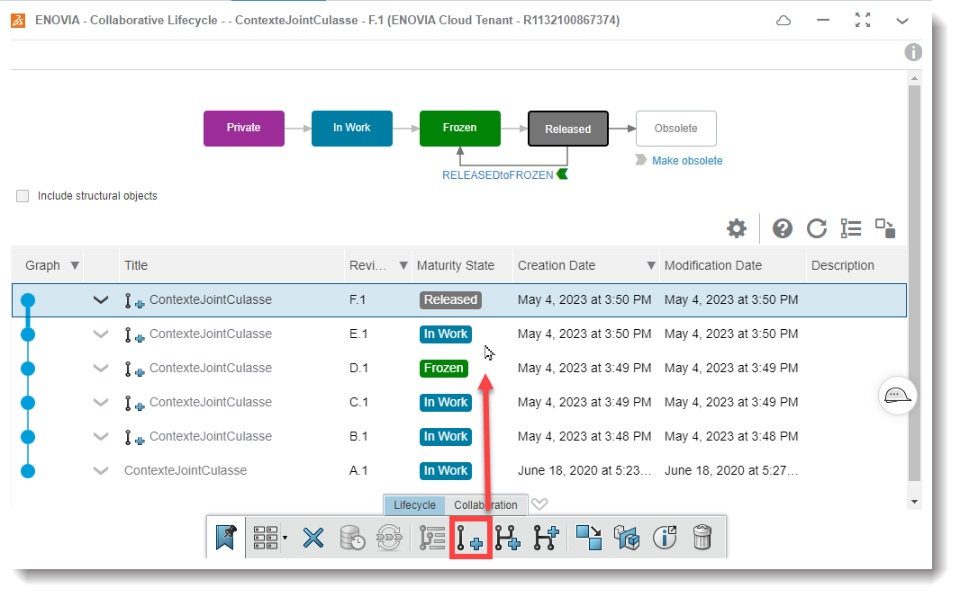Click the scrollbar down arrow
The height and width of the screenshot is (597, 960).
tap(914, 502)
